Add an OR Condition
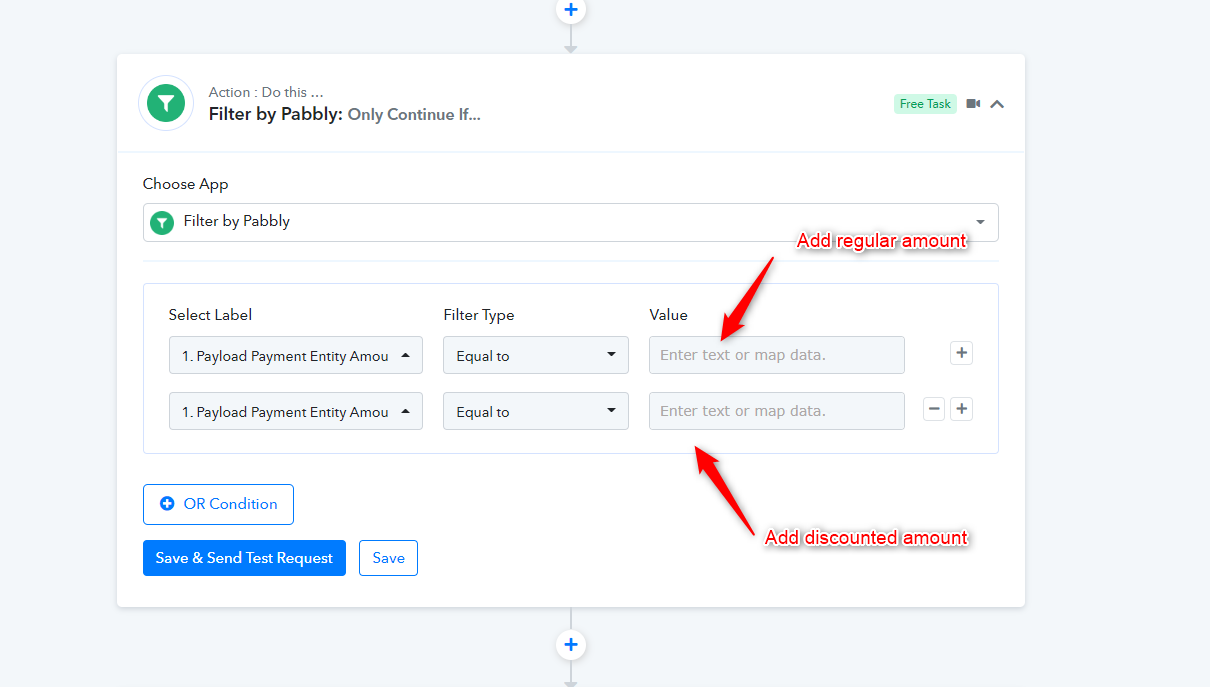This screenshot has height=687, width=1210. tap(218, 504)
